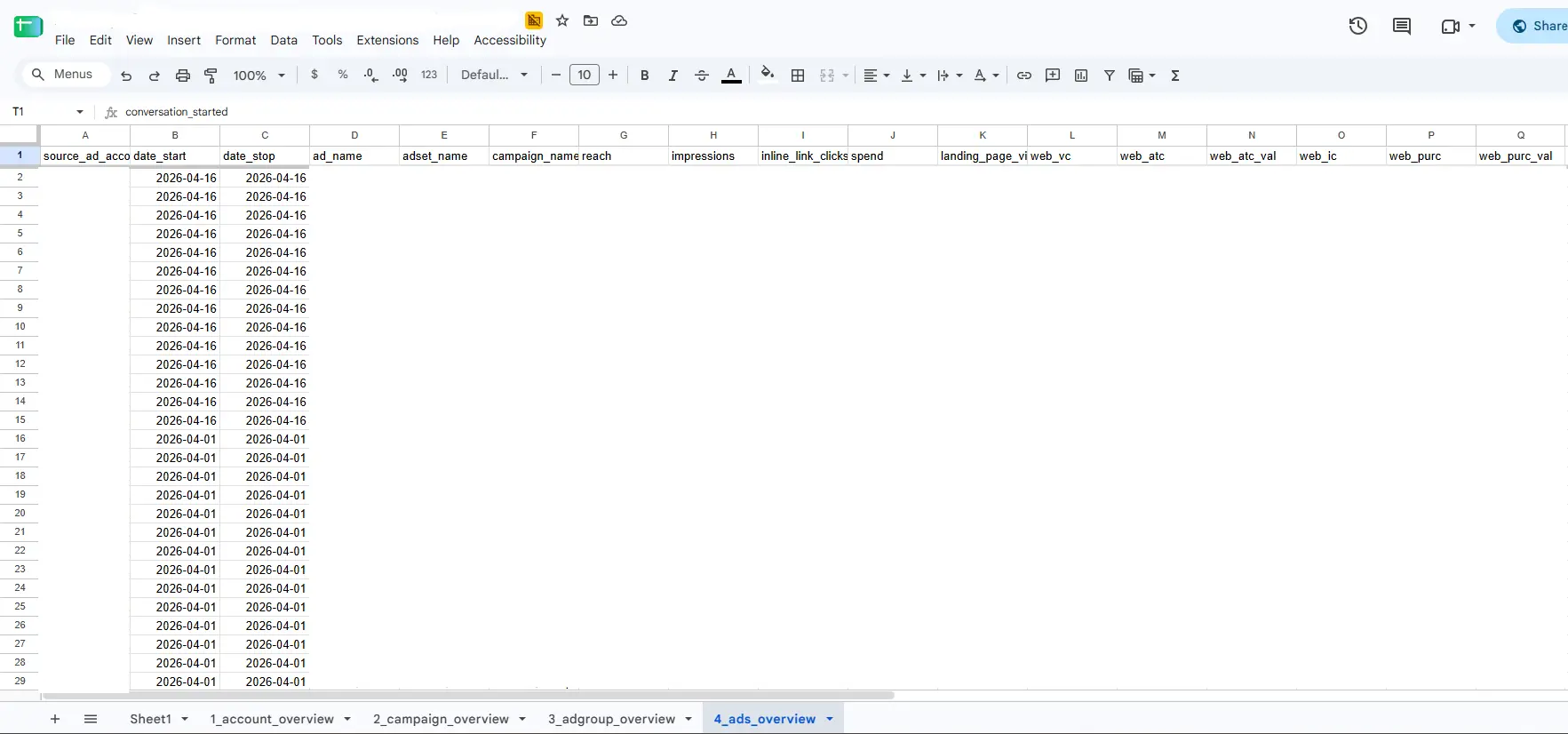Click the font size field
Viewport: 1568px width, 734px height.
(585, 75)
